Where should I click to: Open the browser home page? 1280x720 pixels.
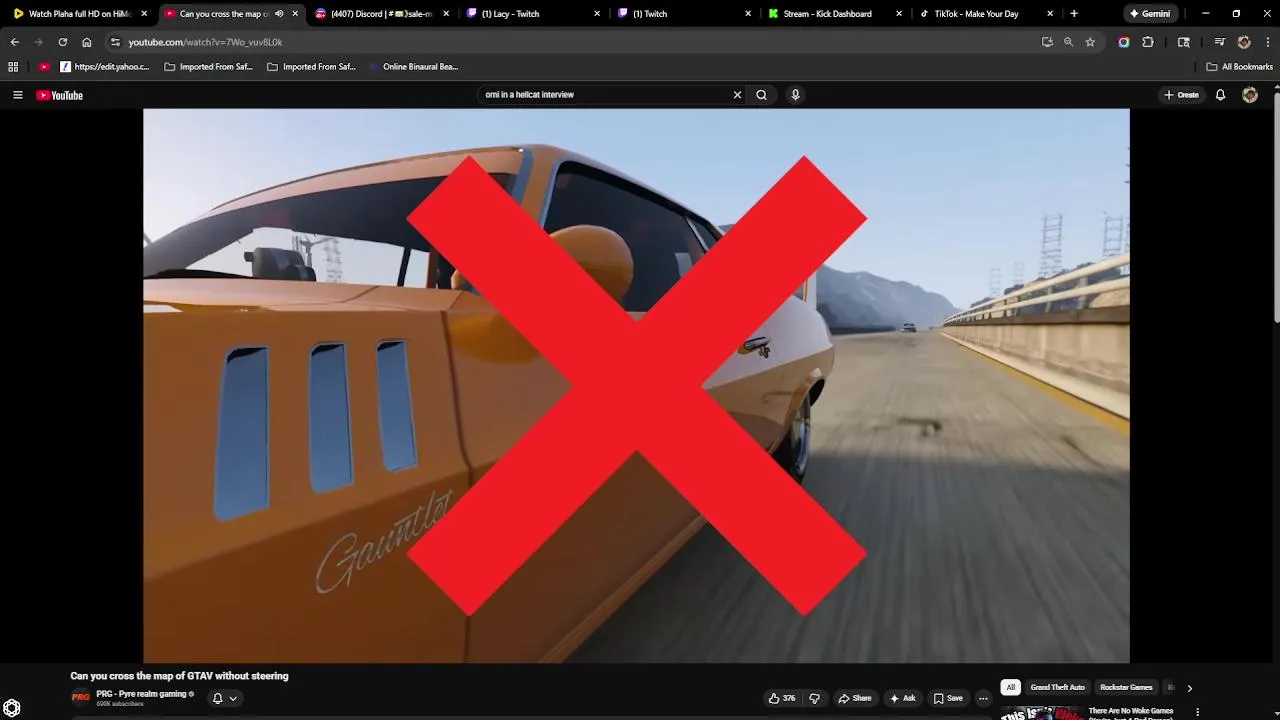(87, 42)
